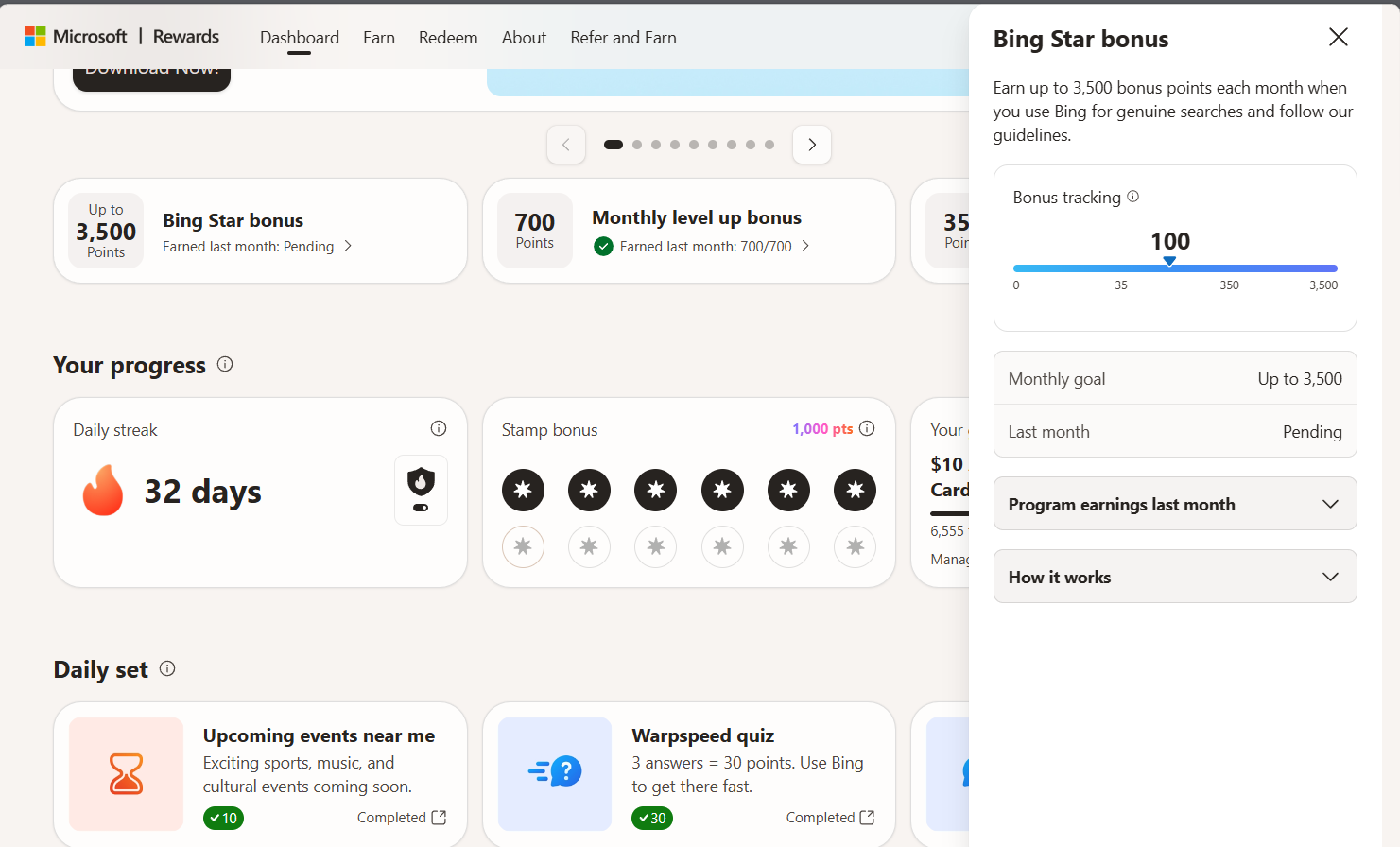Screen dimensions: 1400x847
Task: Click the Upcoming events 10 points badge
Action: [223, 818]
